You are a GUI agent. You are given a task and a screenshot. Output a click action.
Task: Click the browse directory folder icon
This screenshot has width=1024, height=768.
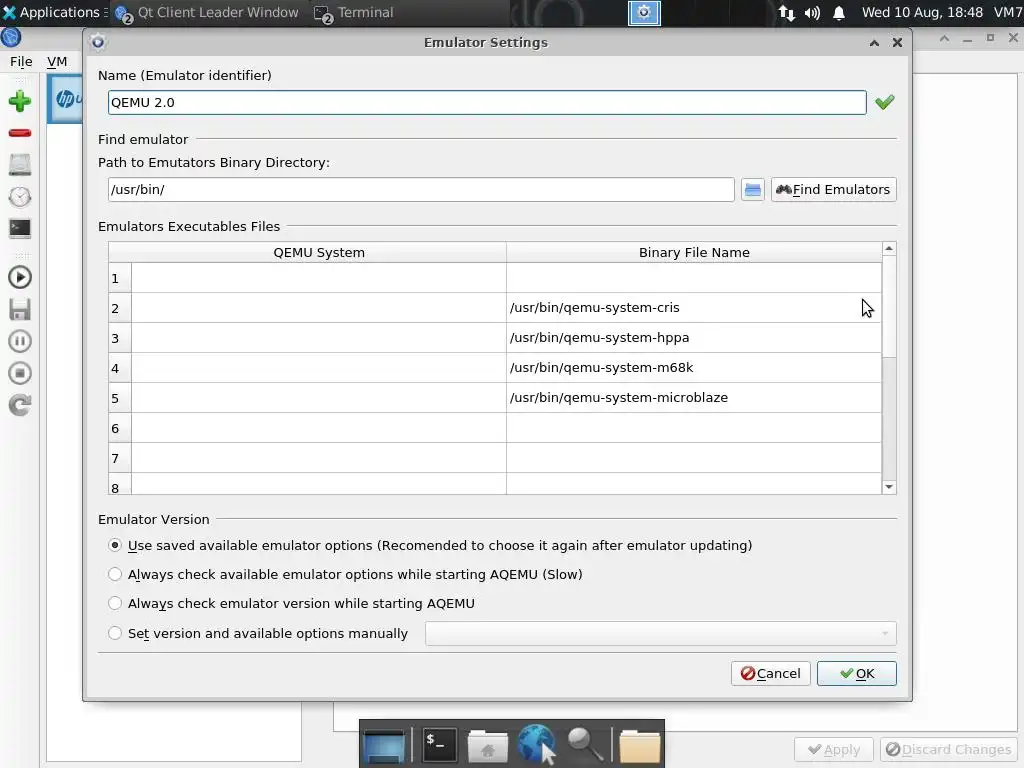pyautogui.click(x=752, y=190)
